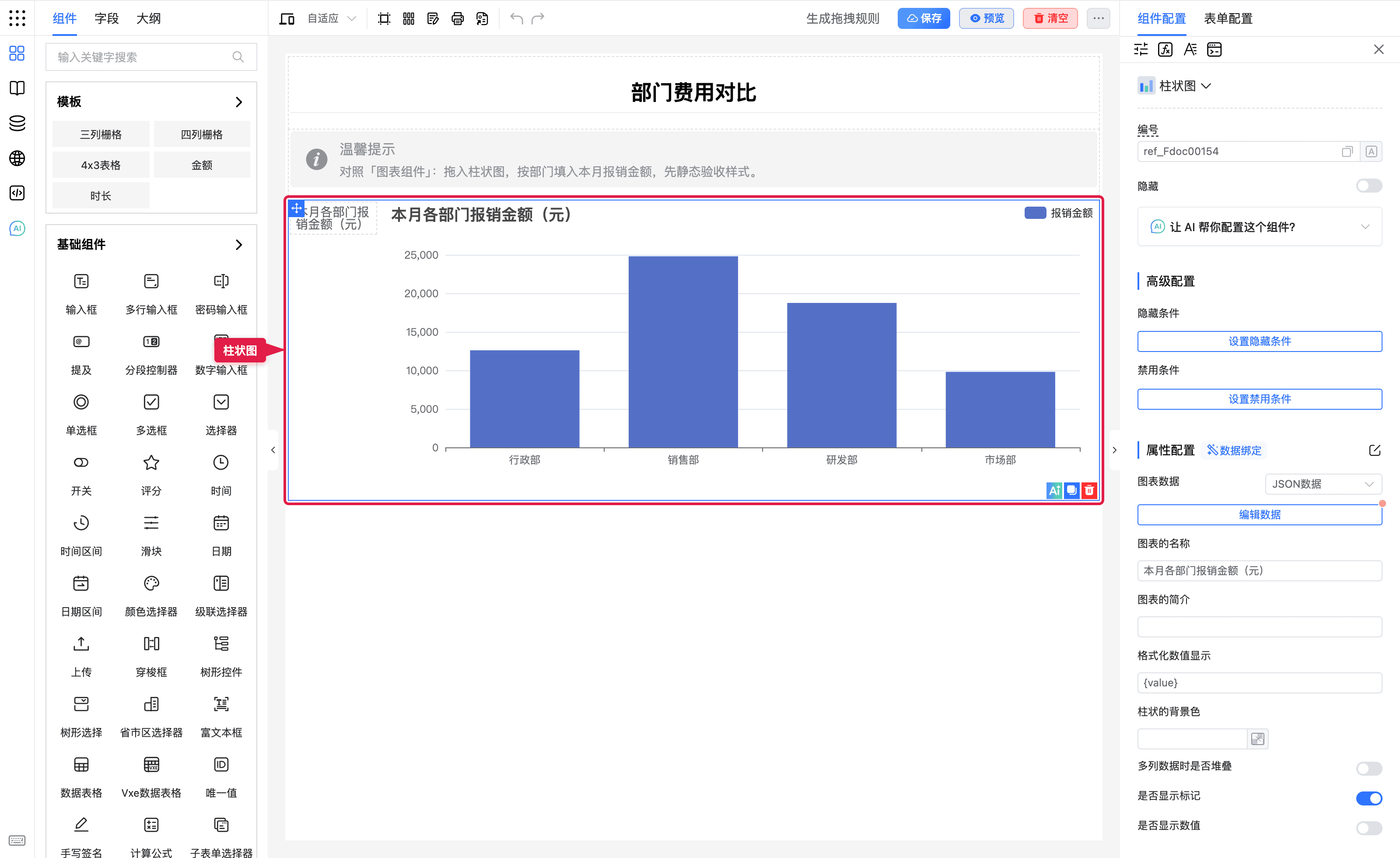Switch to the 大纲 tab
Viewport: 1400px width, 858px height.
tap(148, 19)
